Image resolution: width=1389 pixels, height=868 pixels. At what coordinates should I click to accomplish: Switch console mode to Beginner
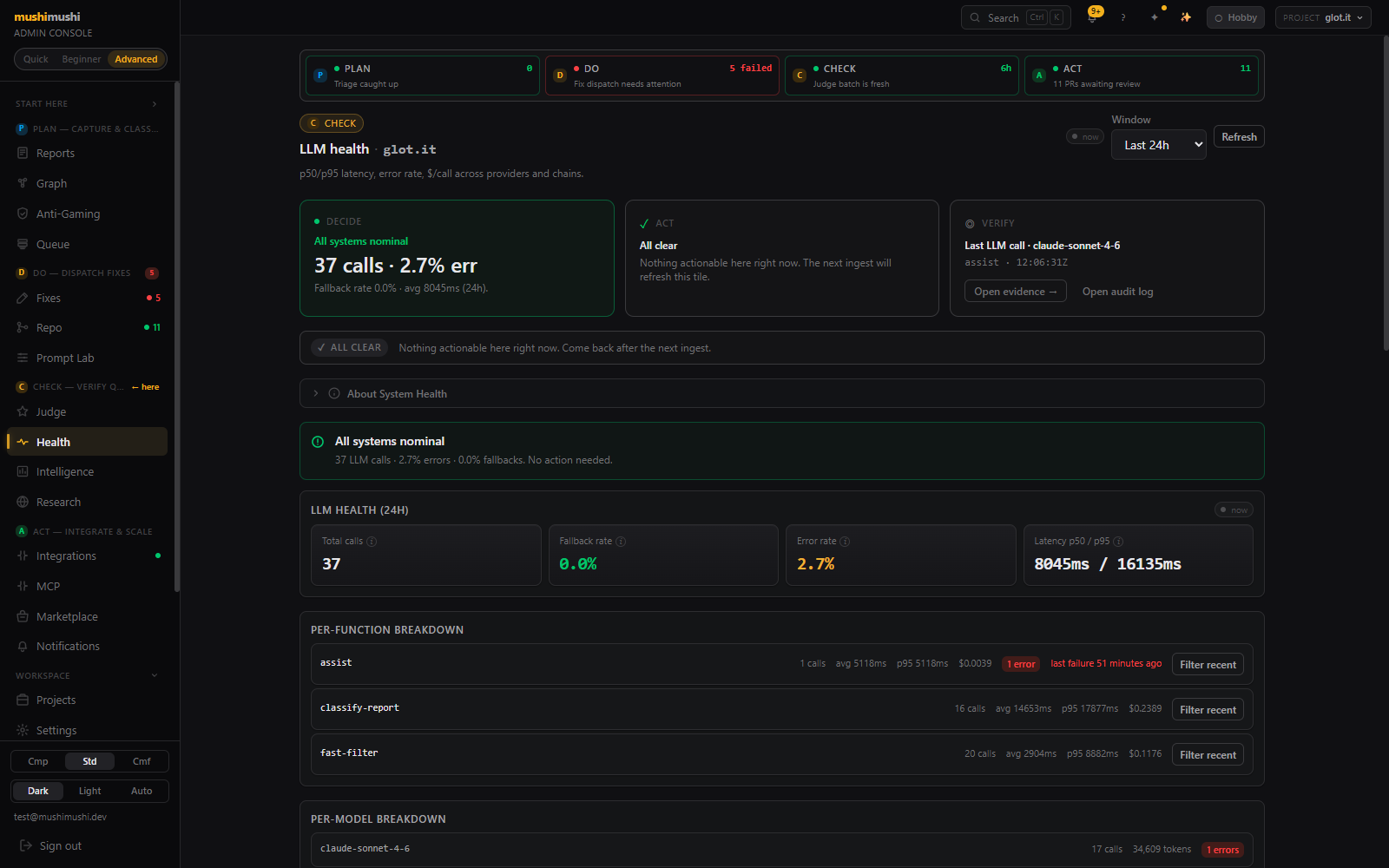(x=82, y=59)
